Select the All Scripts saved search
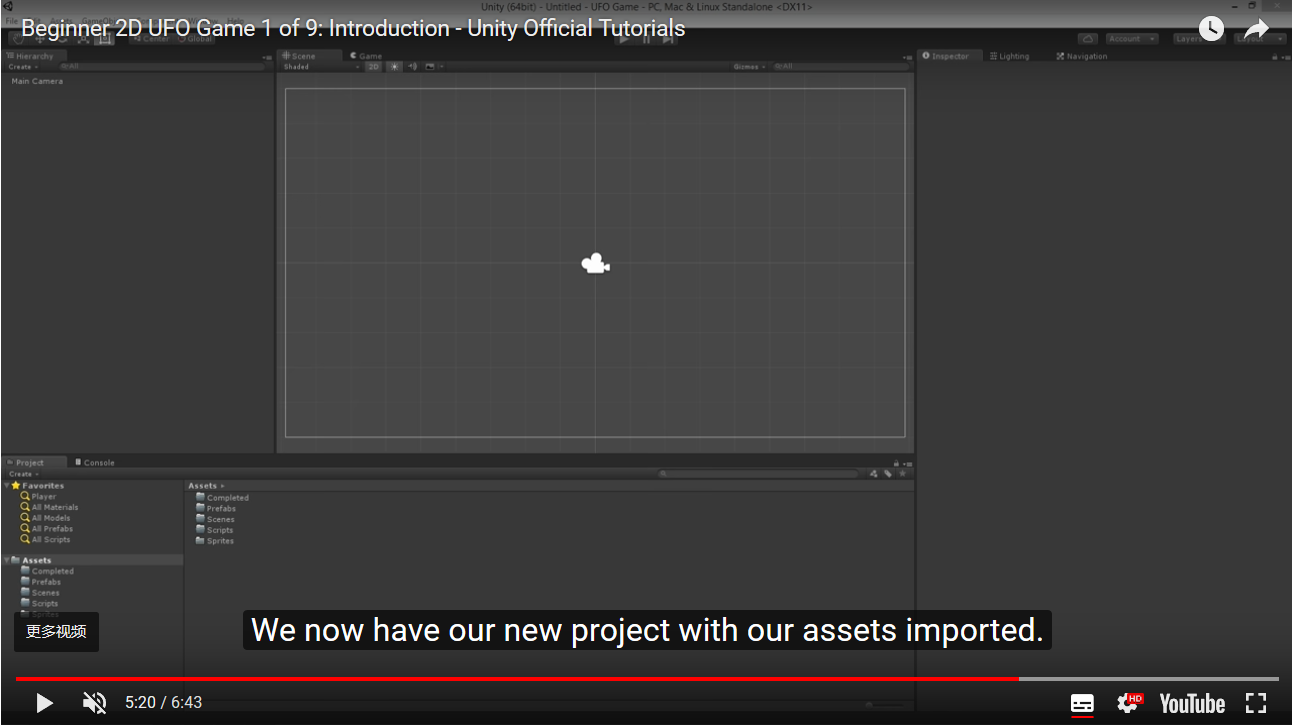Viewport: 1292px width, 725px height. click(x=45, y=540)
